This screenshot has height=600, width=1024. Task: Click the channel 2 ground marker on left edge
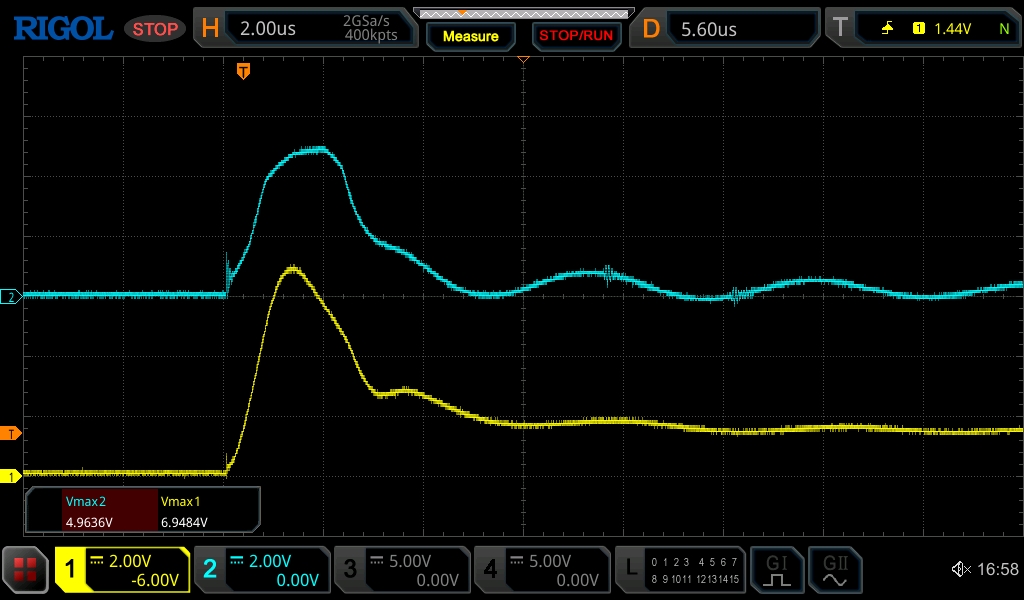[x=11, y=297]
